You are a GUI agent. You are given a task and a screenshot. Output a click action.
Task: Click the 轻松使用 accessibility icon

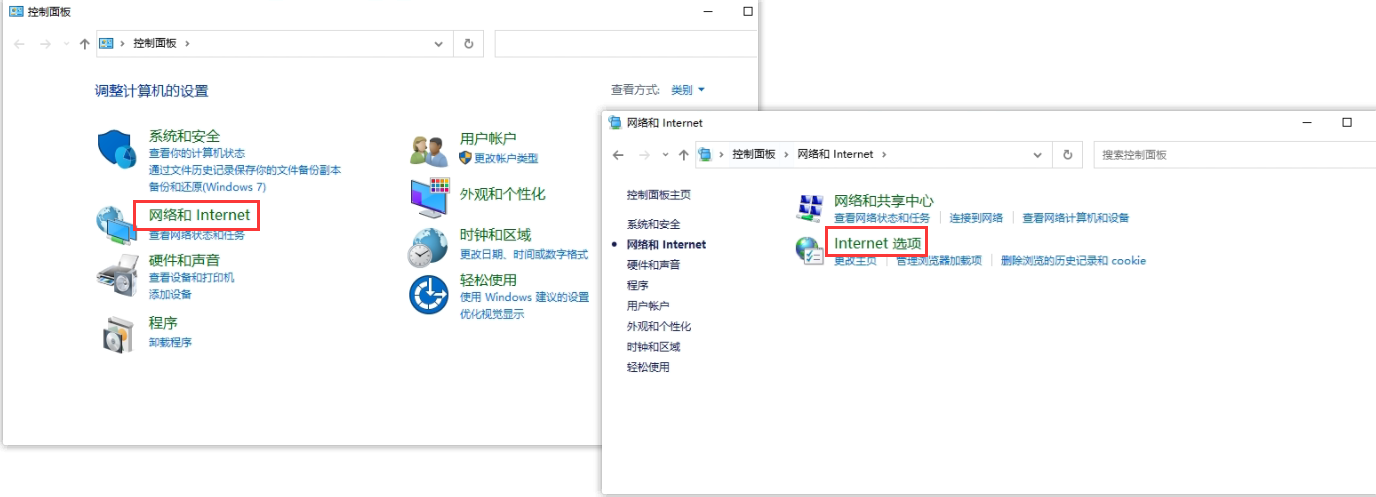(x=428, y=295)
